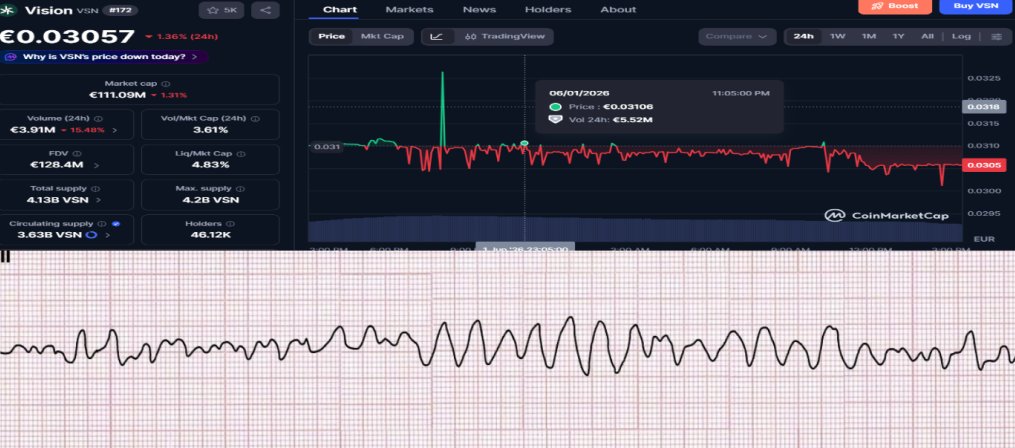The width and height of the screenshot is (1015, 448).
Task: Click the 24h volume bar strip under chart
Action: pyautogui.click(x=635, y=229)
